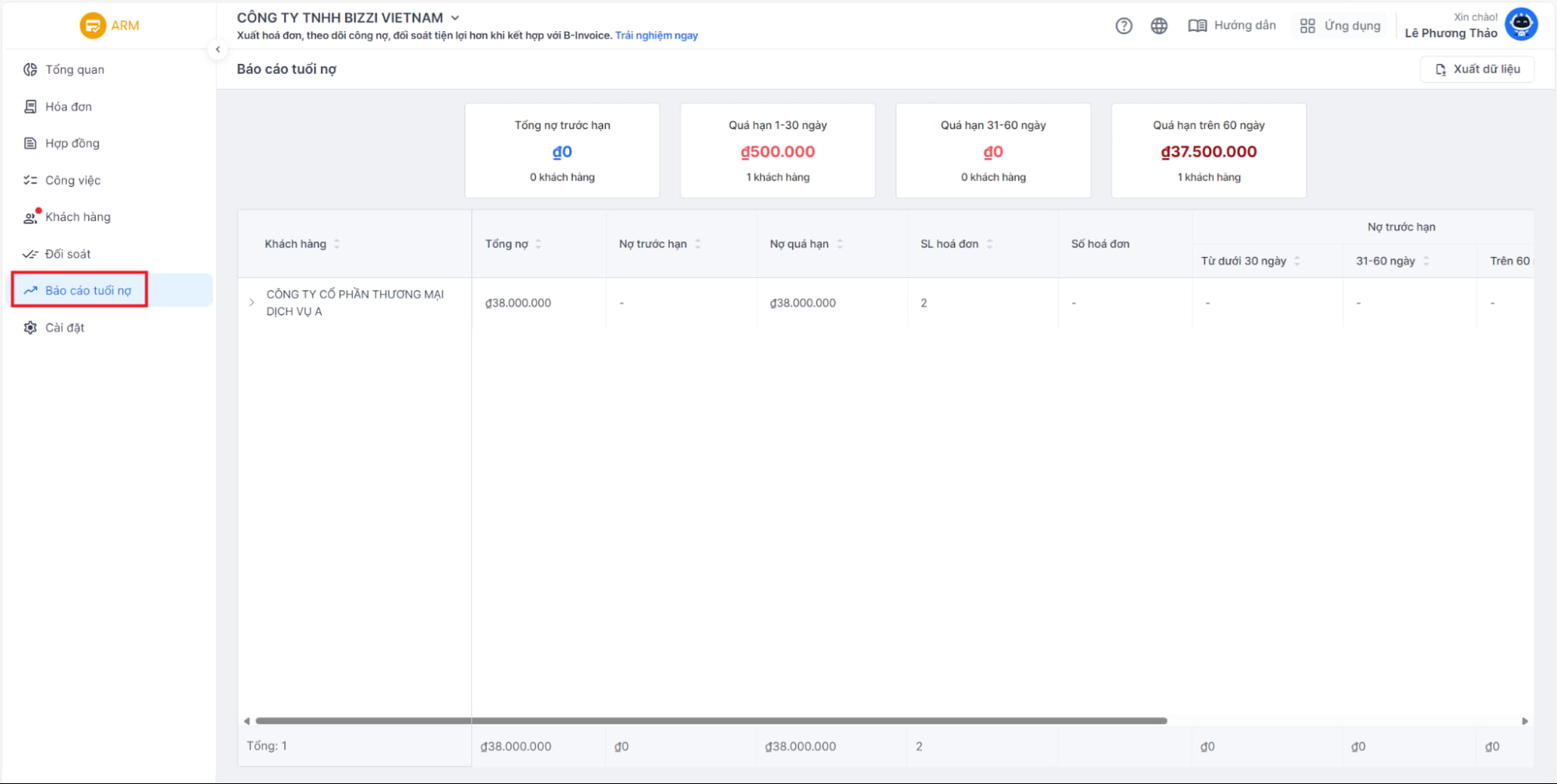Click the horizontal table scrollbar thumb
The image size is (1557, 784).
click(x=711, y=721)
